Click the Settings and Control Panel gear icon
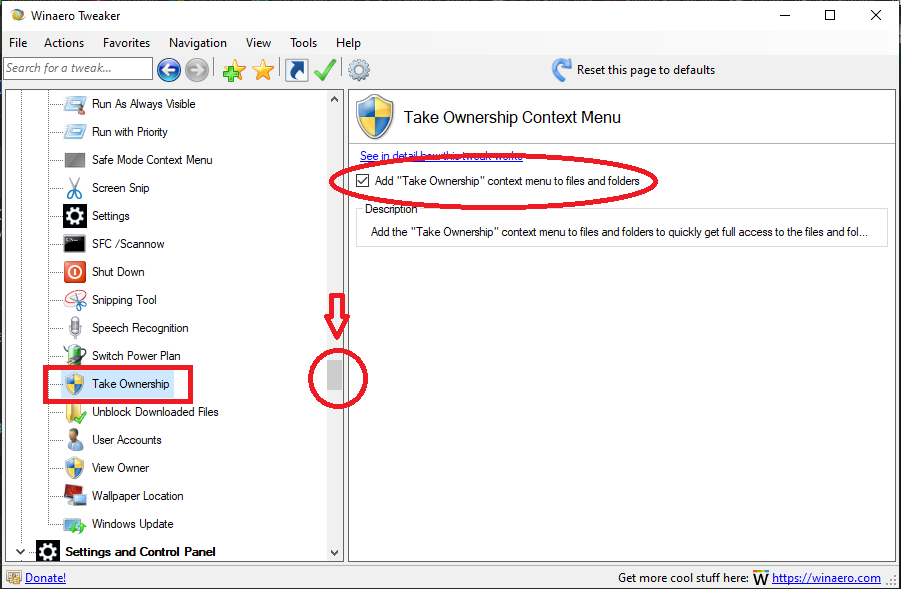This screenshot has height=589, width=901. pyautogui.click(x=48, y=552)
